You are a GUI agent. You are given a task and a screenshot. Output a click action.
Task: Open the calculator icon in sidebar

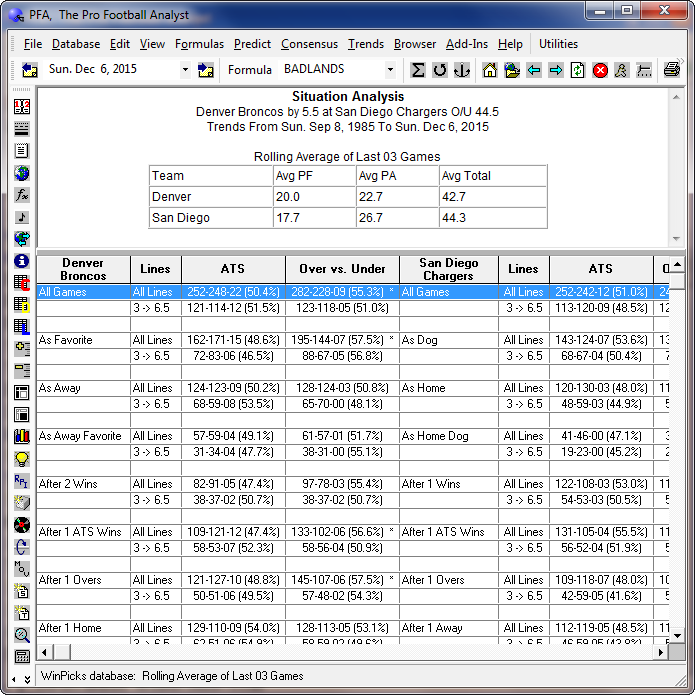click(22, 656)
